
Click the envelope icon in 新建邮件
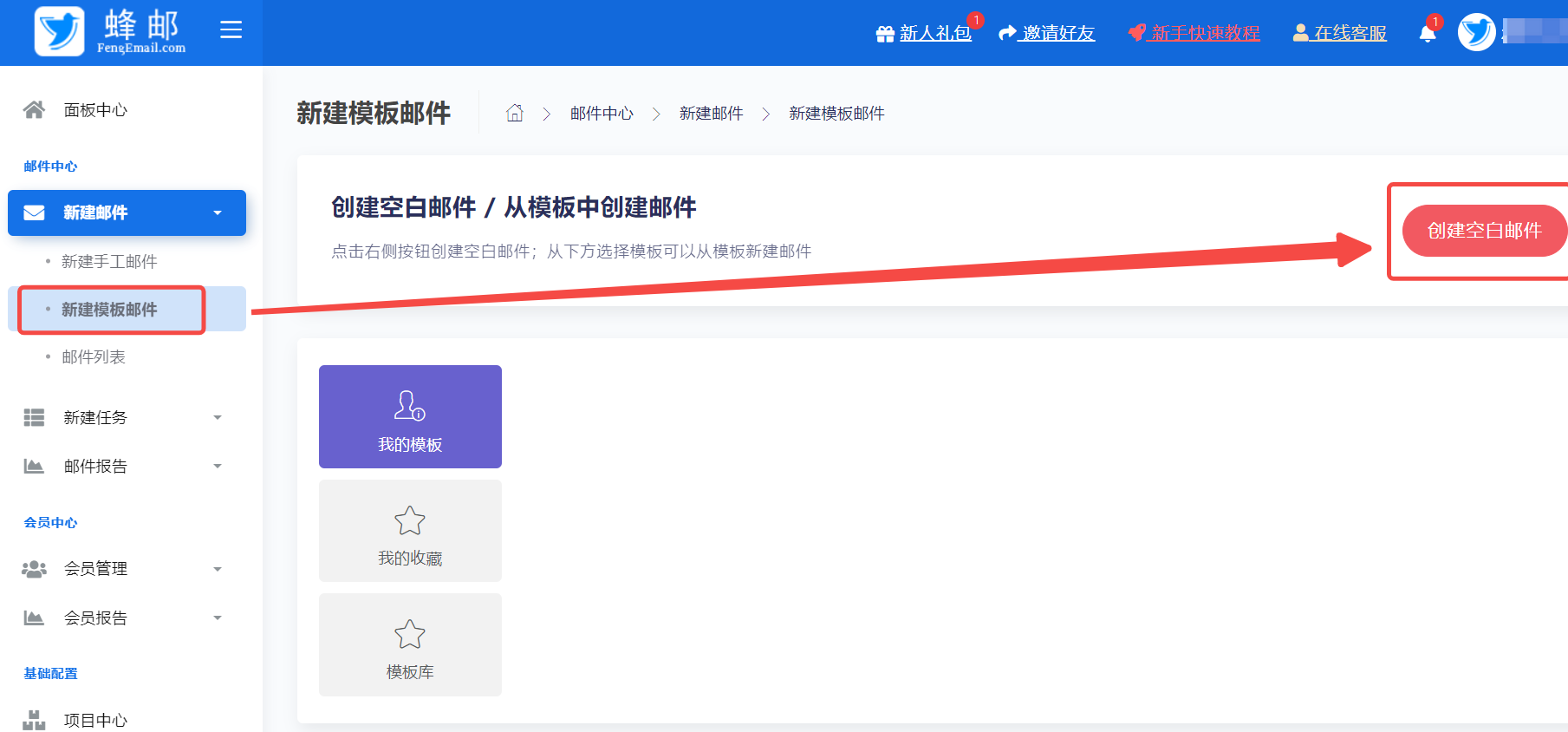[x=34, y=212]
